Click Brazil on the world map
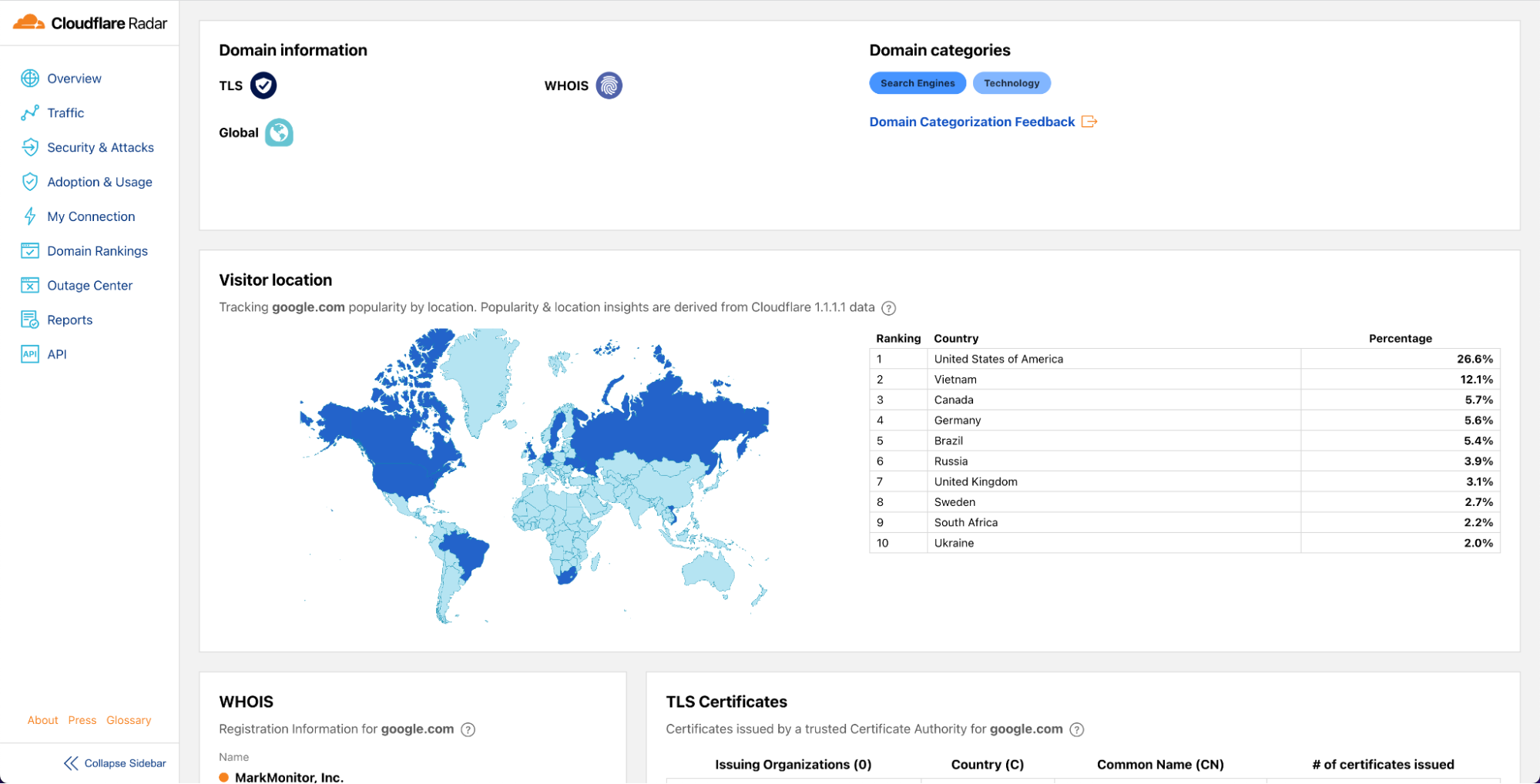The height and width of the screenshot is (784, 1540). click(x=465, y=551)
